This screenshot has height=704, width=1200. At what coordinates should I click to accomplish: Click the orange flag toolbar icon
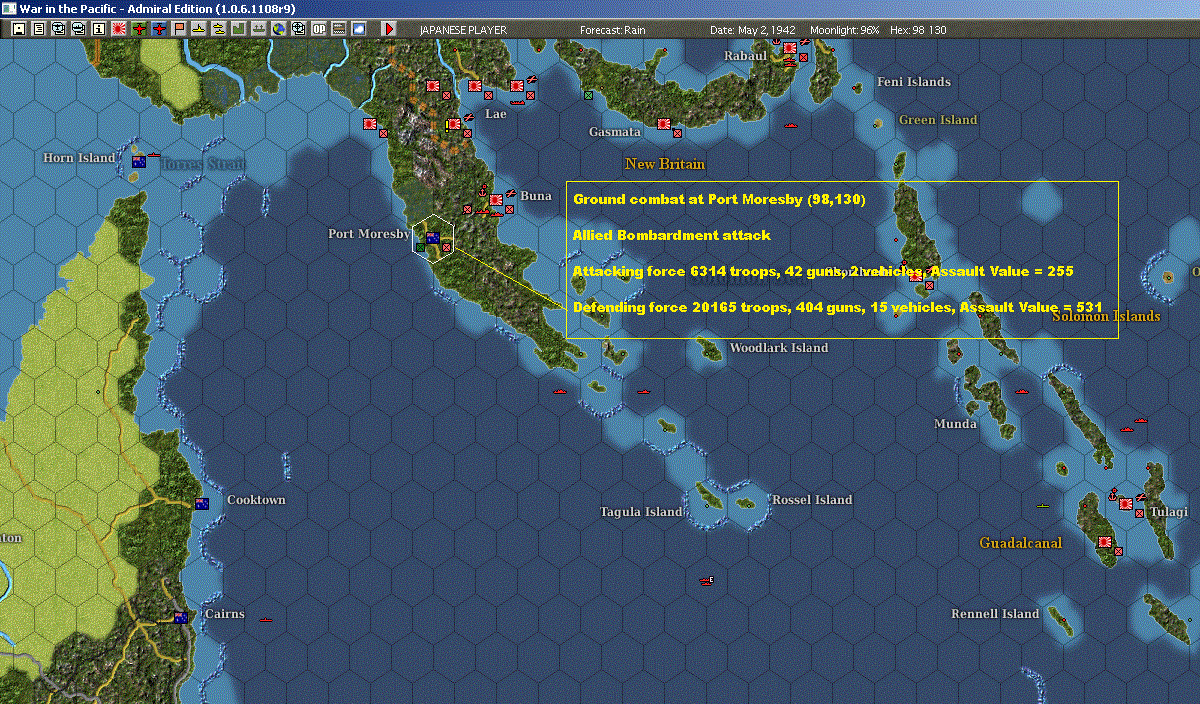[x=180, y=29]
